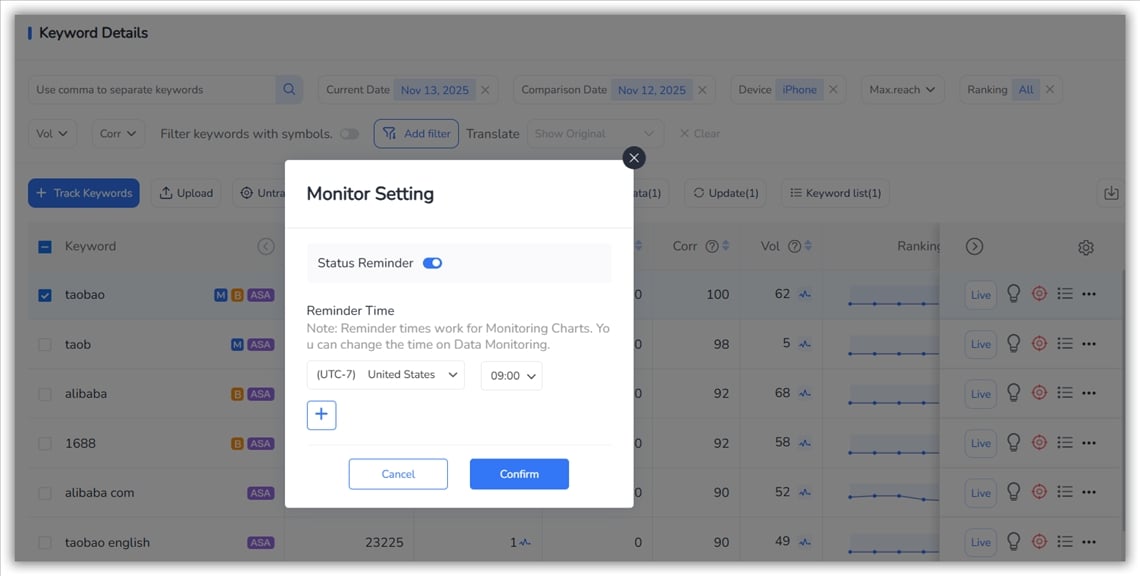Click the Update(1) menu item

click(x=724, y=192)
